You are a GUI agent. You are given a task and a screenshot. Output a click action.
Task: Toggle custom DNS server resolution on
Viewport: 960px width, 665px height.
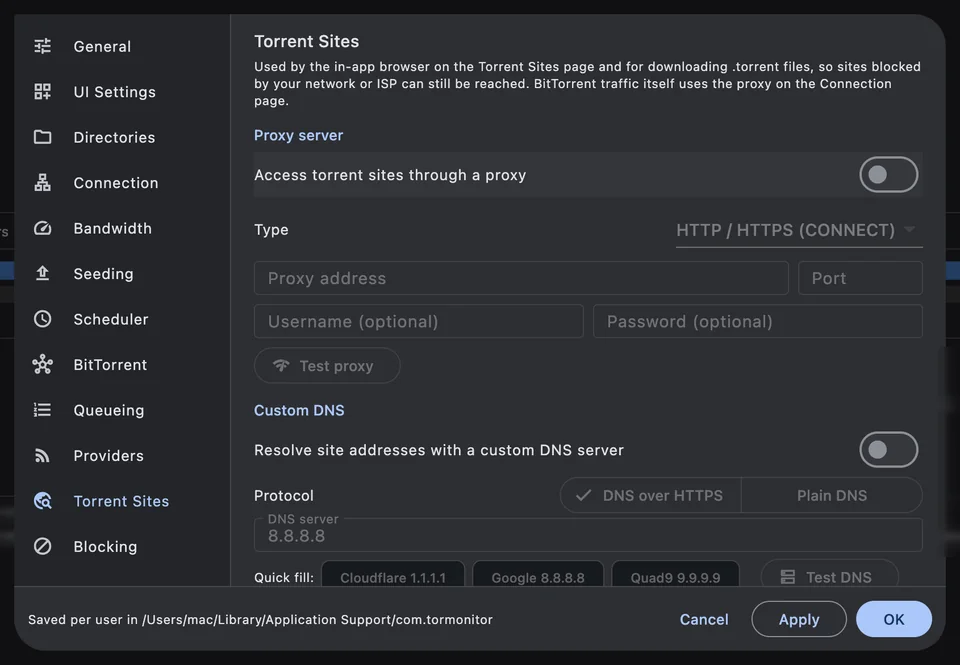[x=888, y=449]
